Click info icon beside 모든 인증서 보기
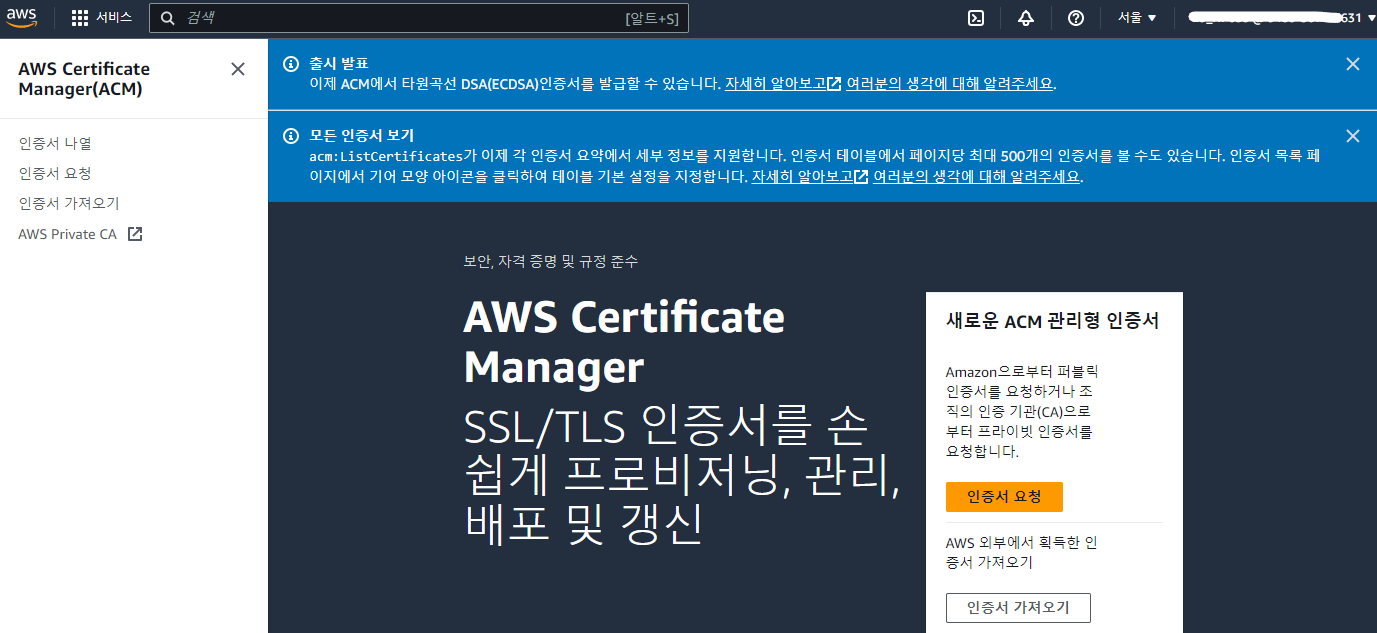This screenshot has height=633, width=1377. click(x=291, y=136)
